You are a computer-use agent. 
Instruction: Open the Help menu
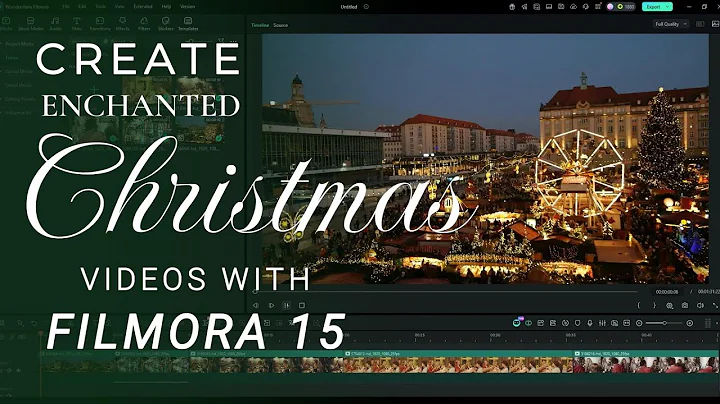(166, 7)
